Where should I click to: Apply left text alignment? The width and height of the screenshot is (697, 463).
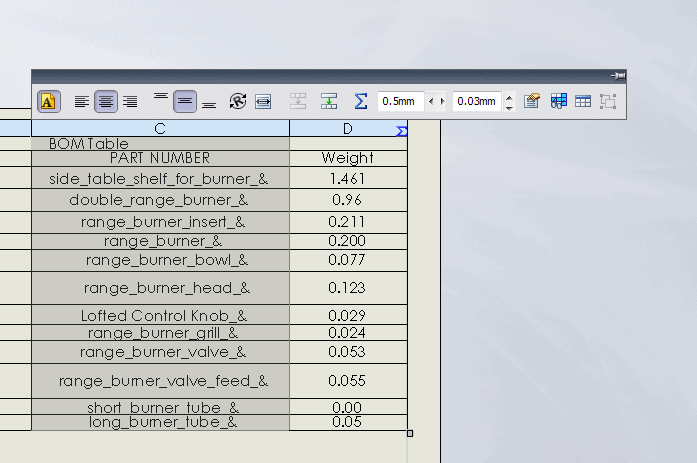(82, 101)
